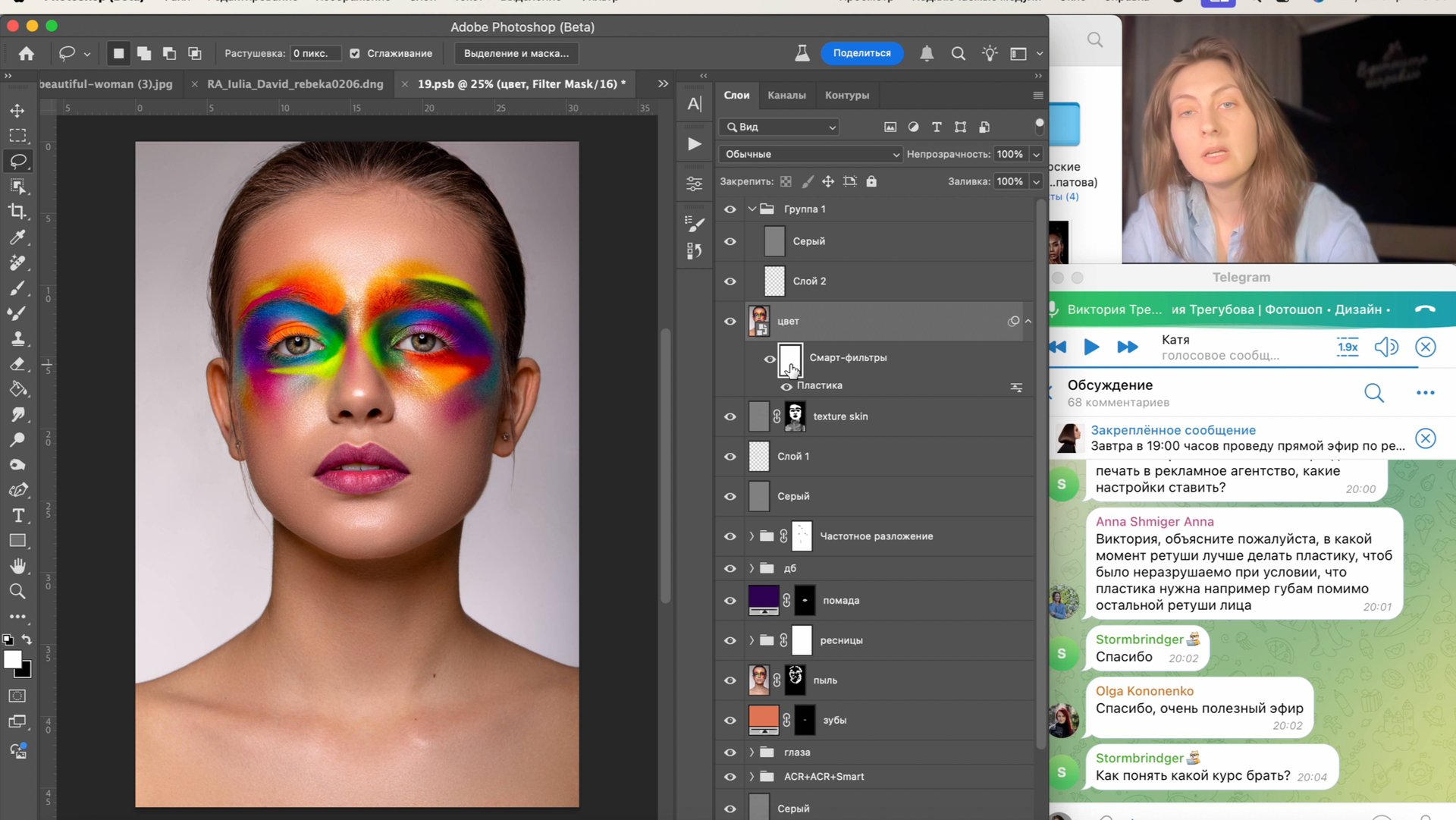Open the Actions panel play icon

(x=695, y=144)
